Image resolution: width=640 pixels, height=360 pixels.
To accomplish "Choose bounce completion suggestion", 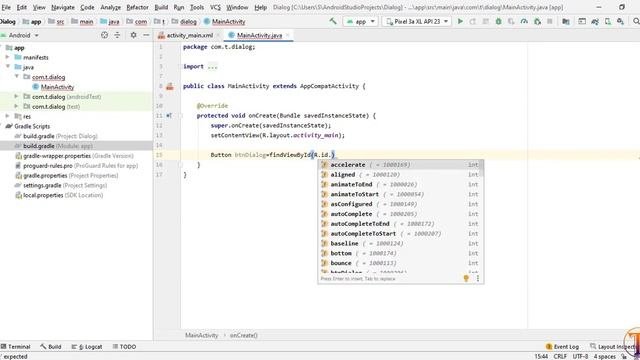I will 400,263.
